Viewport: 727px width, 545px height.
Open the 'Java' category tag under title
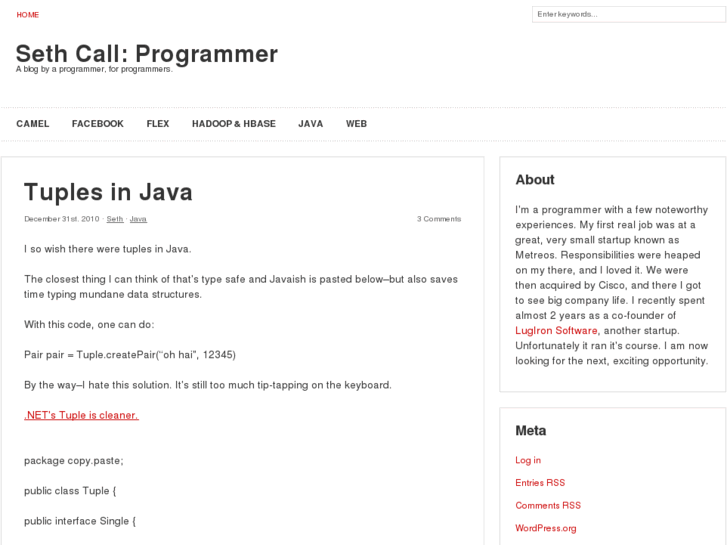tap(138, 219)
